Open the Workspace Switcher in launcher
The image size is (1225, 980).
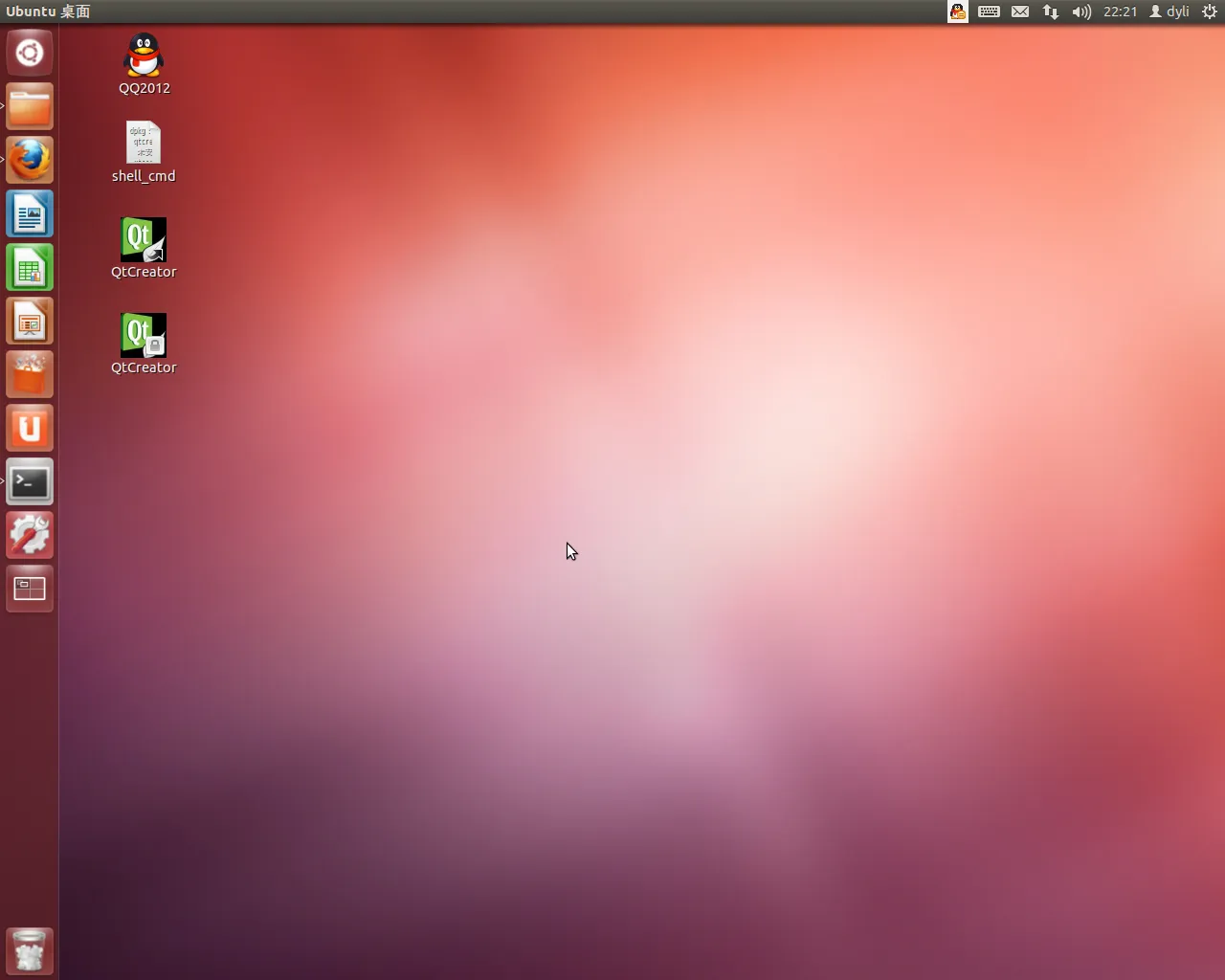pos(30,589)
